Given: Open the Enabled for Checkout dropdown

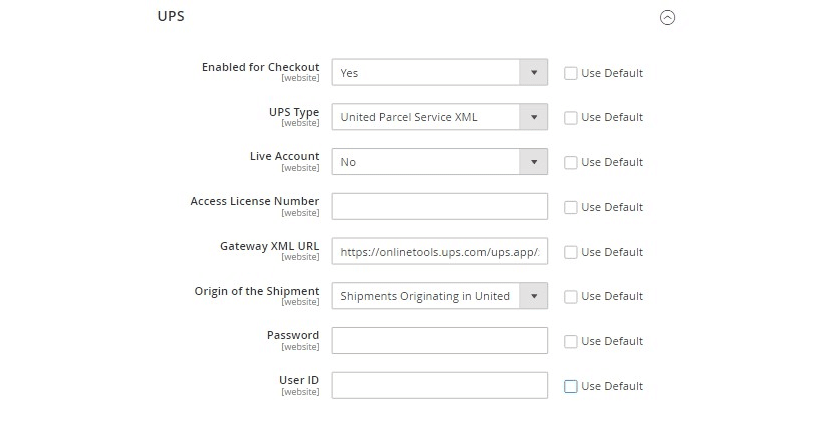Looking at the screenshot, I should [439, 73].
